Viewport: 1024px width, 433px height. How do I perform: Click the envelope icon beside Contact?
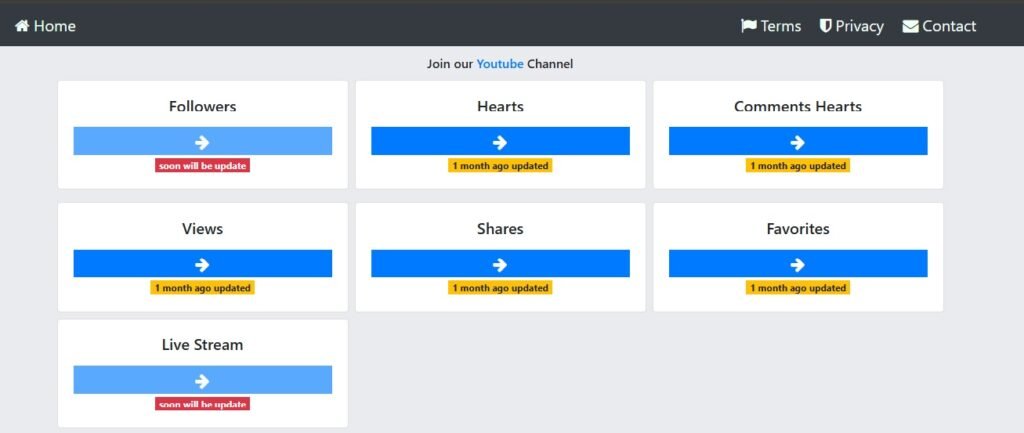click(910, 26)
